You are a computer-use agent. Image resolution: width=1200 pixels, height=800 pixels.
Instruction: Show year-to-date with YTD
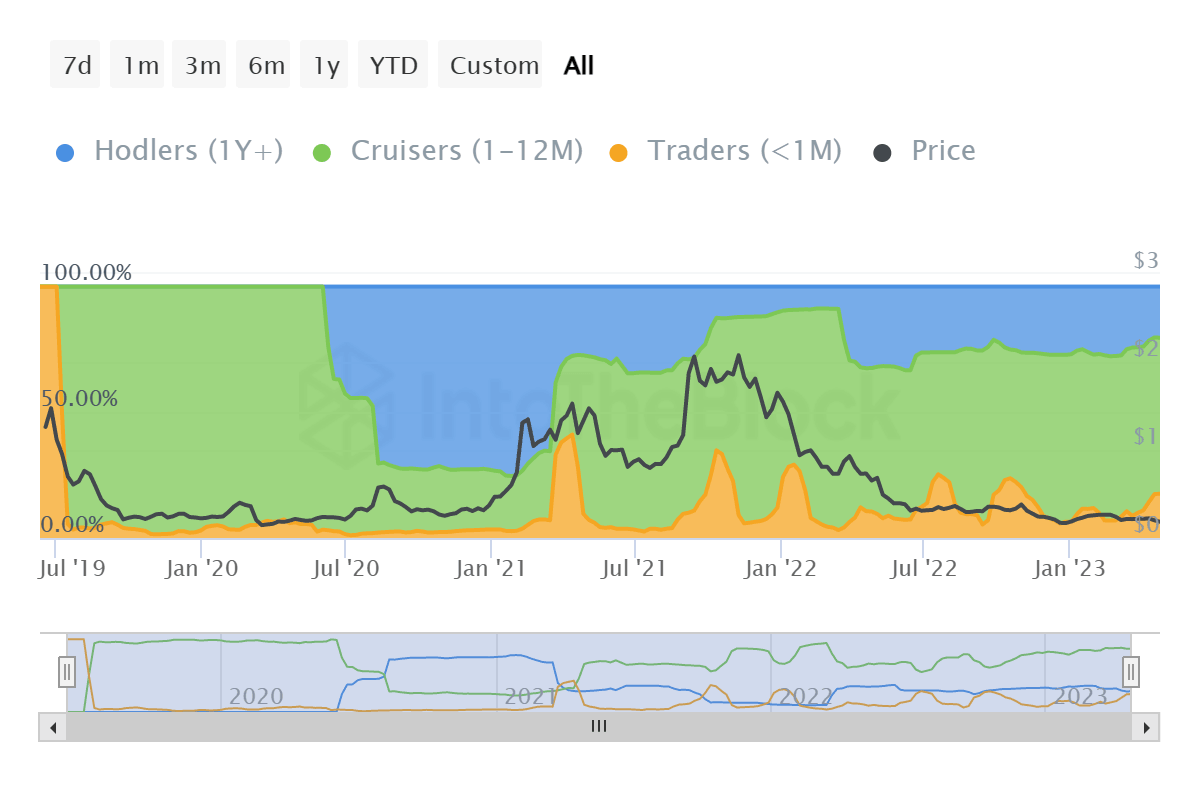pyautogui.click(x=394, y=66)
